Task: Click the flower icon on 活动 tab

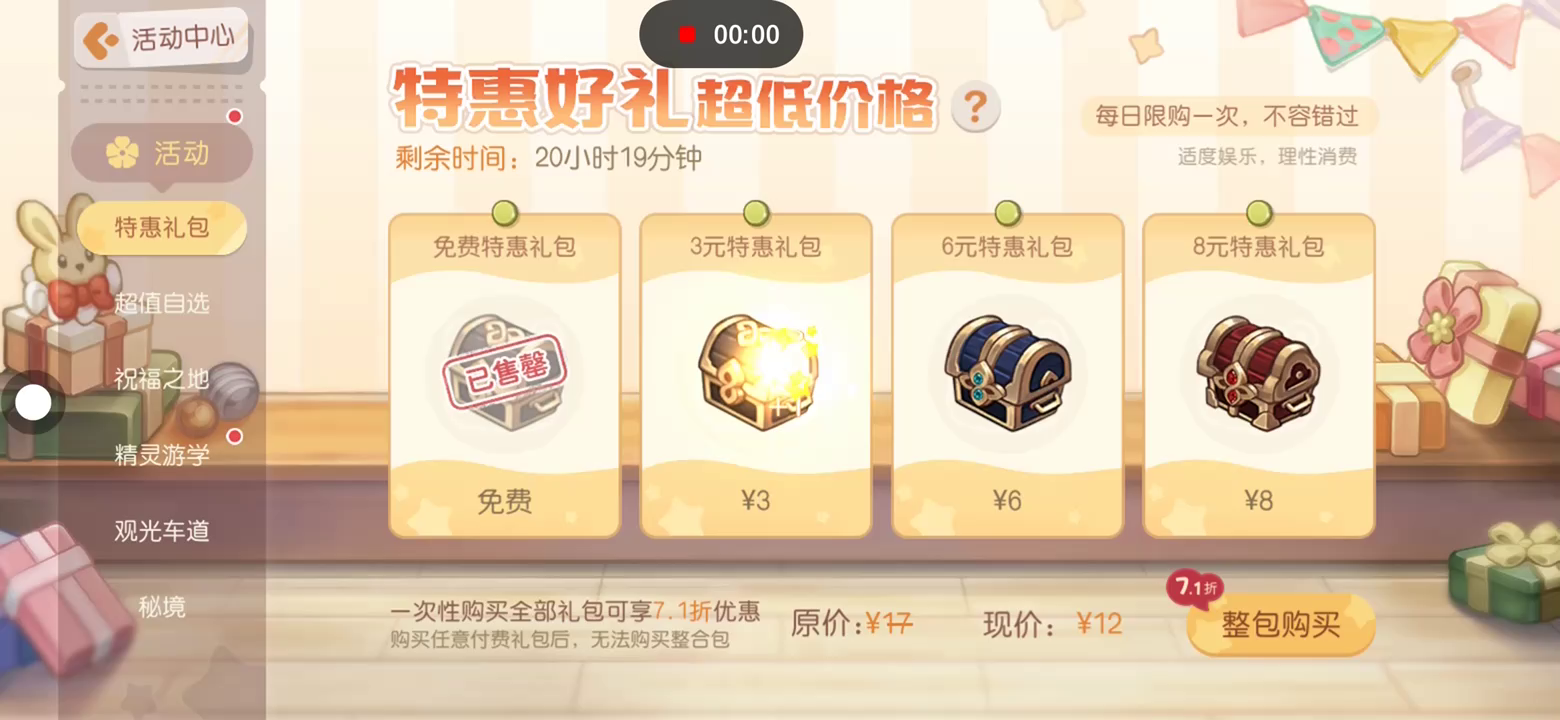Action: (x=122, y=153)
